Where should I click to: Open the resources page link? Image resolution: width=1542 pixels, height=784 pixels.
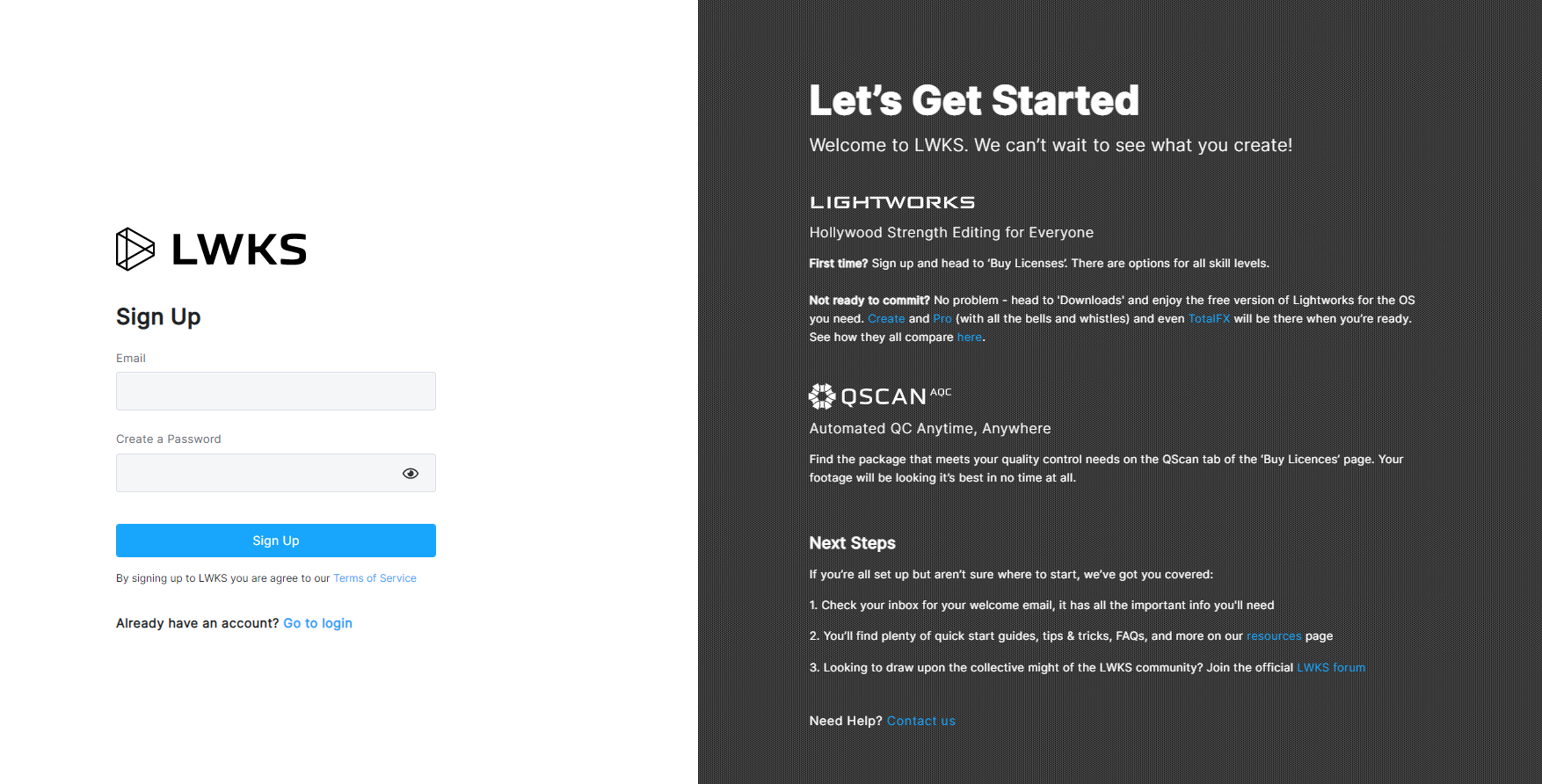coord(1274,636)
